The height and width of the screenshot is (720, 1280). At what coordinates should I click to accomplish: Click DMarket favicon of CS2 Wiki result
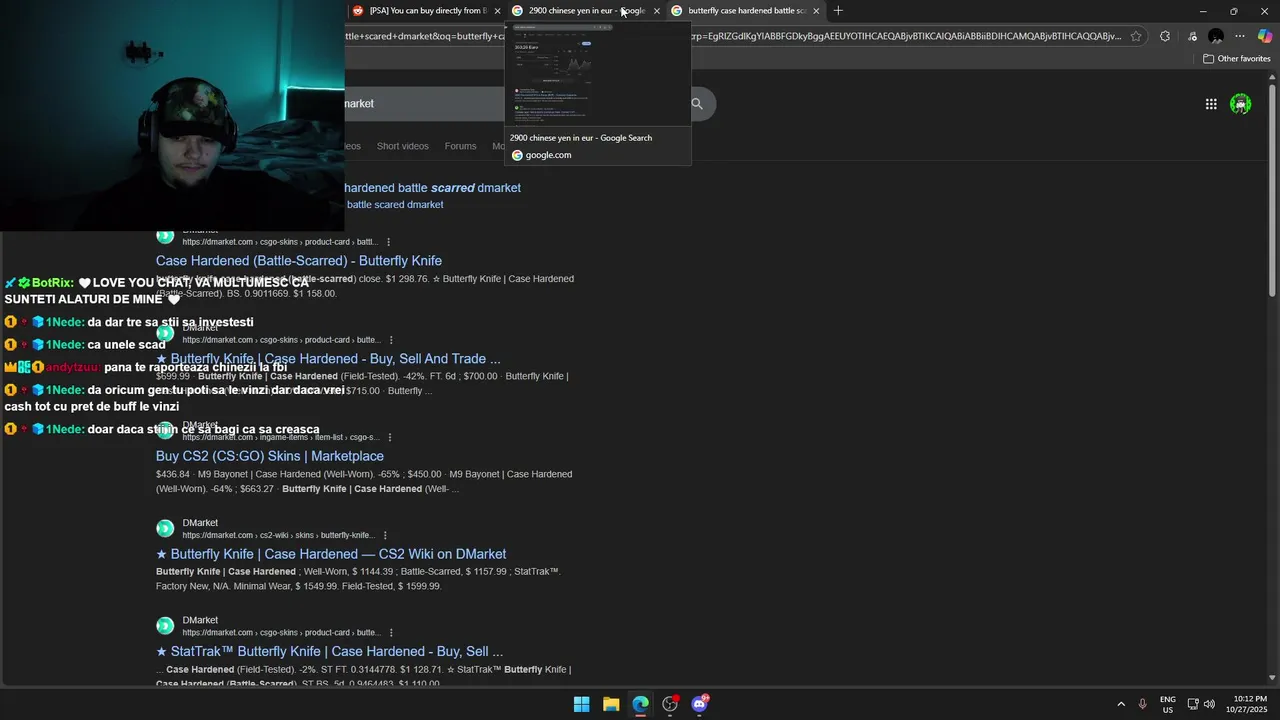pos(165,528)
